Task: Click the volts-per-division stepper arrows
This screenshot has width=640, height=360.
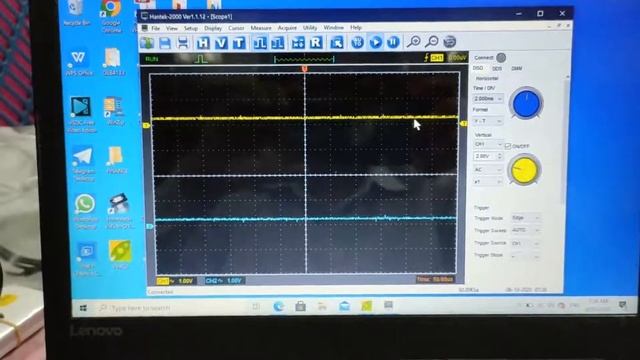Action: [499, 156]
